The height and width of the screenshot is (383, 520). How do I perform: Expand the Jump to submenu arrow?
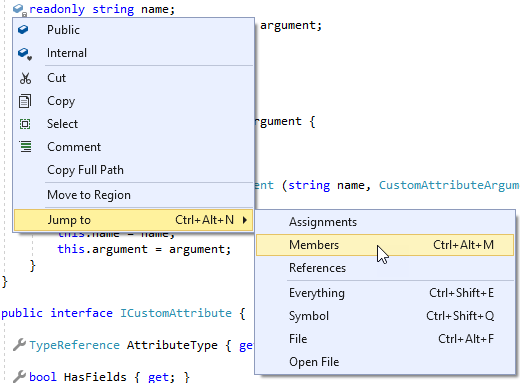coord(245,220)
